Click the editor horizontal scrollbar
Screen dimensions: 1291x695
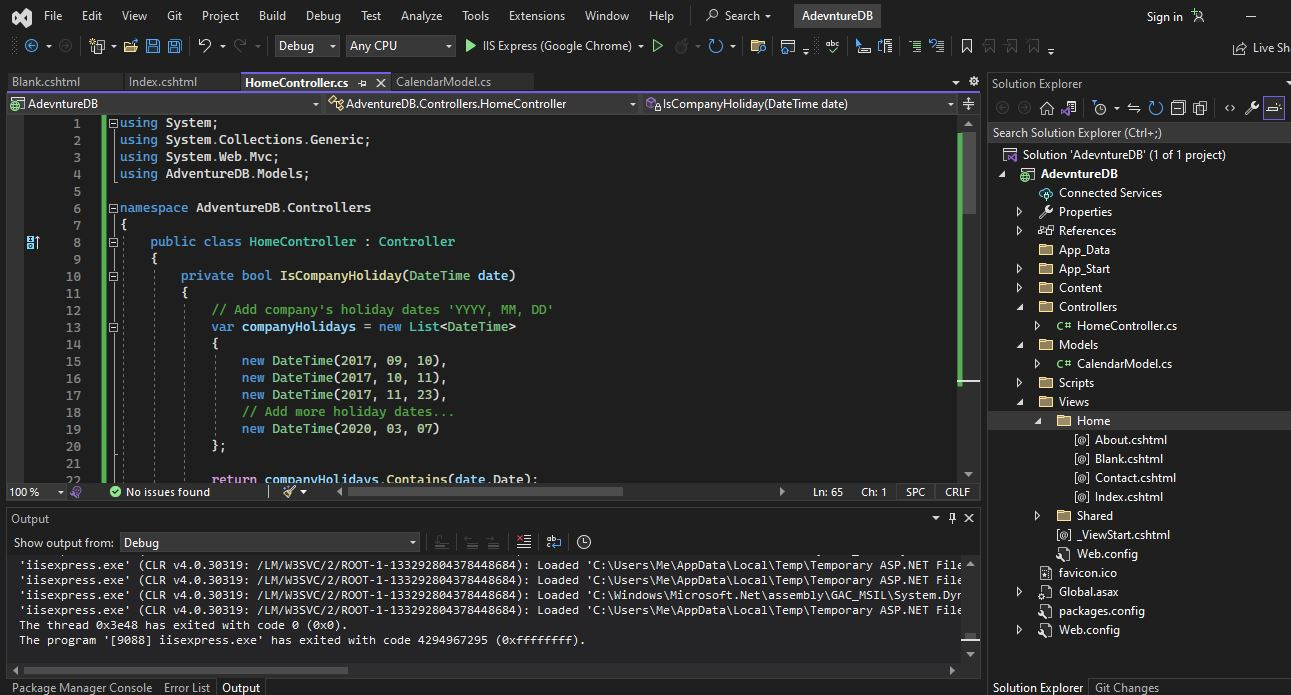pos(484,491)
